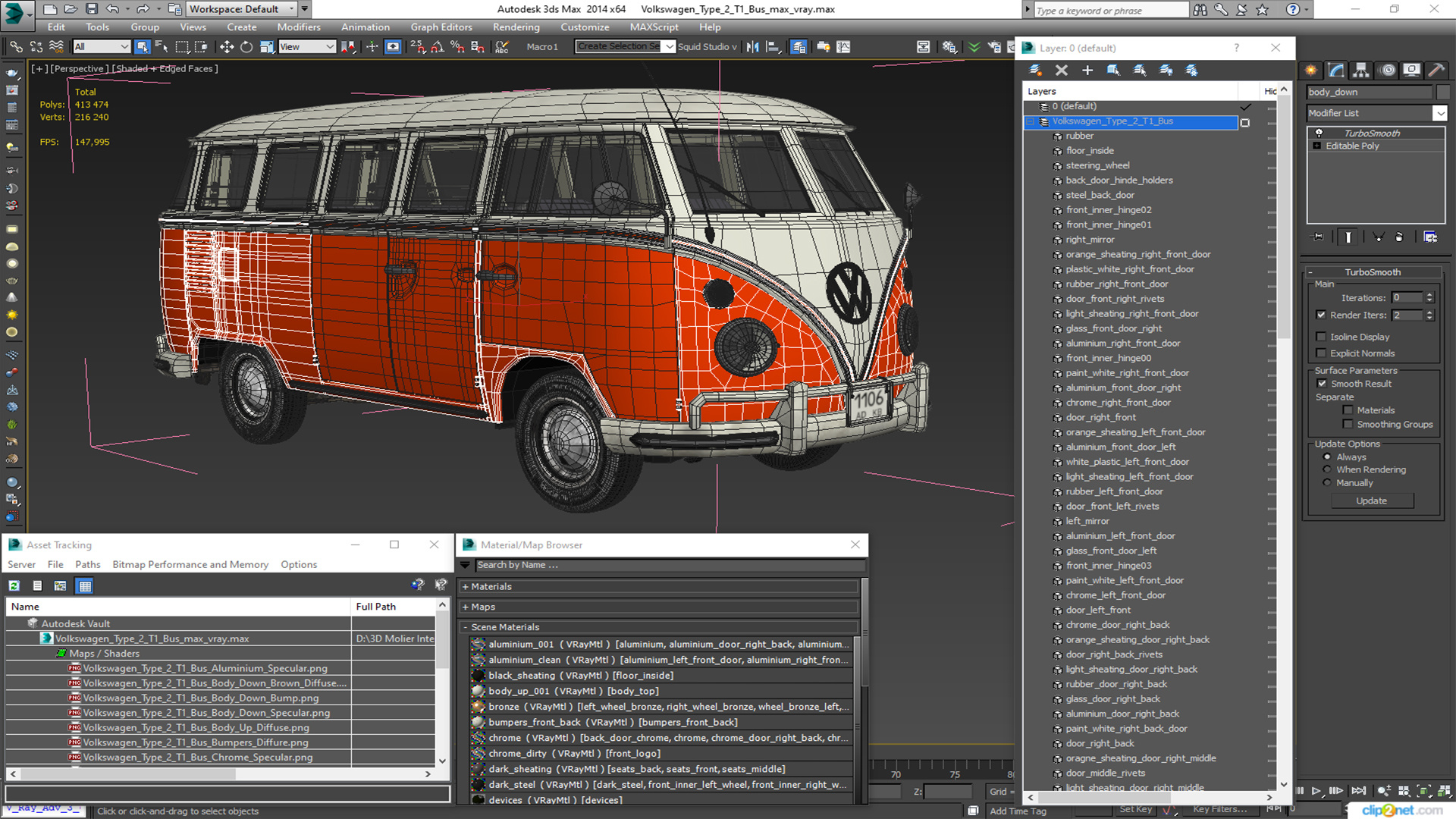Image resolution: width=1456 pixels, height=819 pixels.
Task: Open Asset Tracking Paths menu
Action: click(x=87, y=564)
